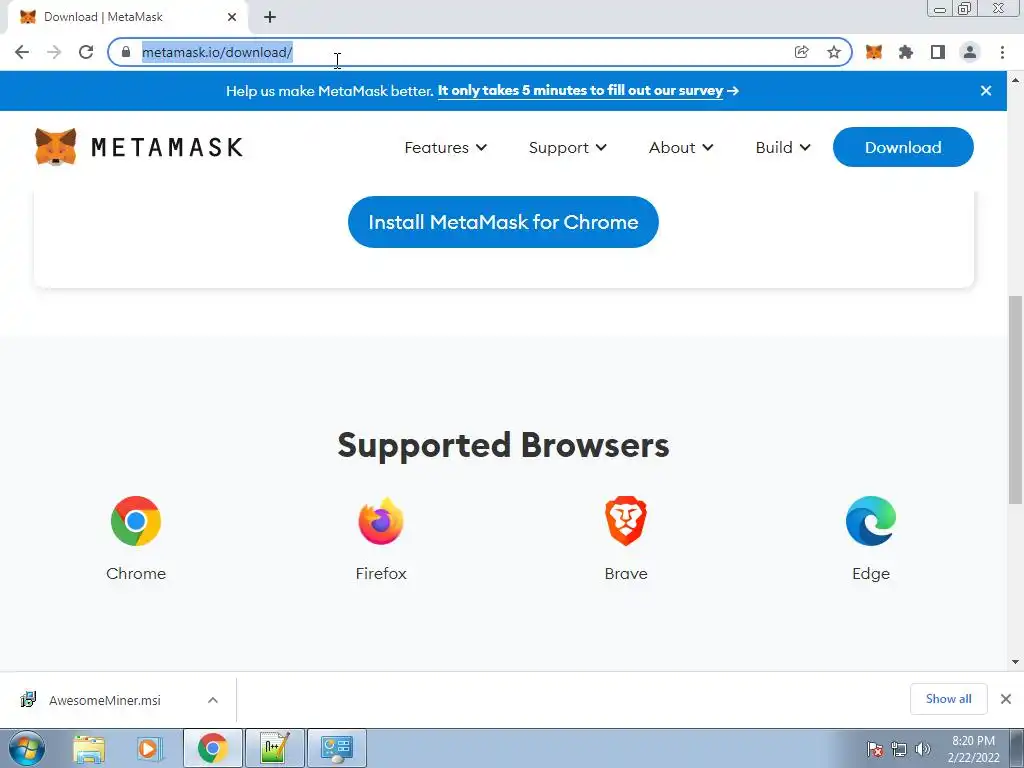1024x768 pixels.
Task: Switch to Chrome in the taskbar
Action: click(x=213, y=748)
